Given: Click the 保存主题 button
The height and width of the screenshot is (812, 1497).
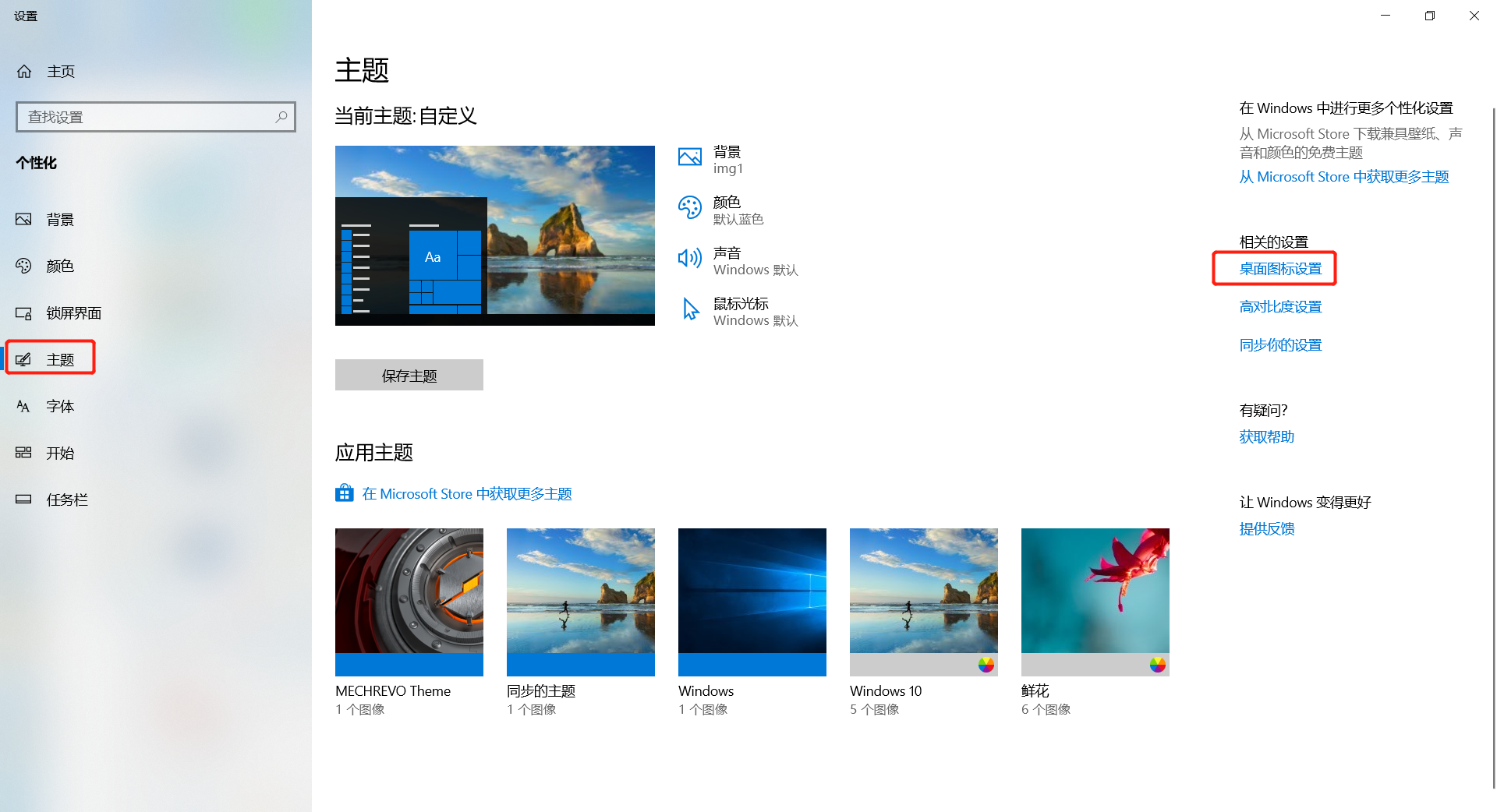Looking at the screenshot, I should coord(409,375).
